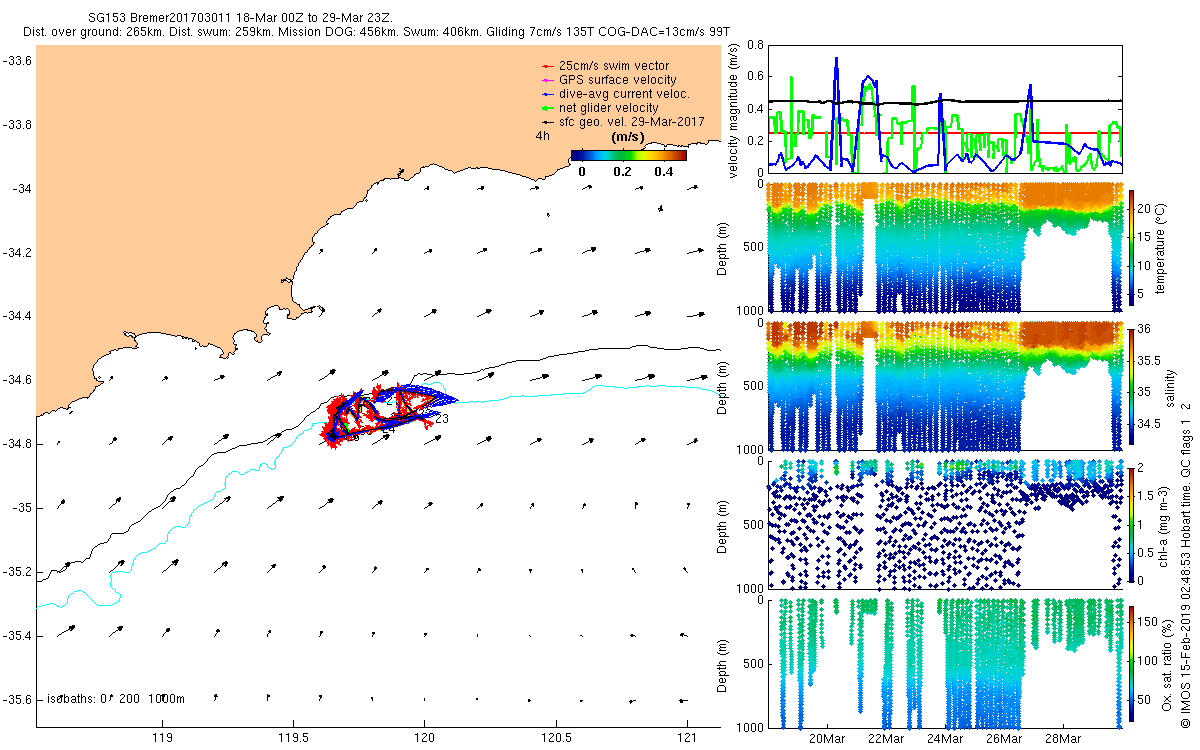
Task: Click the "150" tick on the oxygen colorbar
Action: click(x=1149, y=622)
